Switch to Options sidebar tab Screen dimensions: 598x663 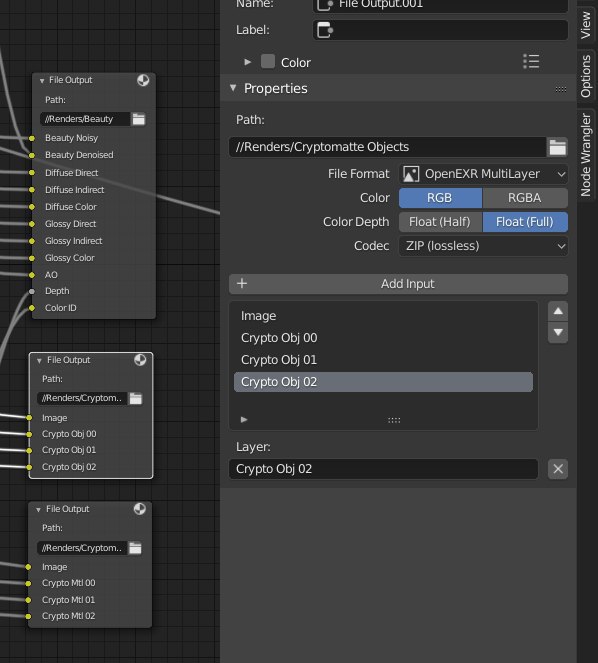586,76
